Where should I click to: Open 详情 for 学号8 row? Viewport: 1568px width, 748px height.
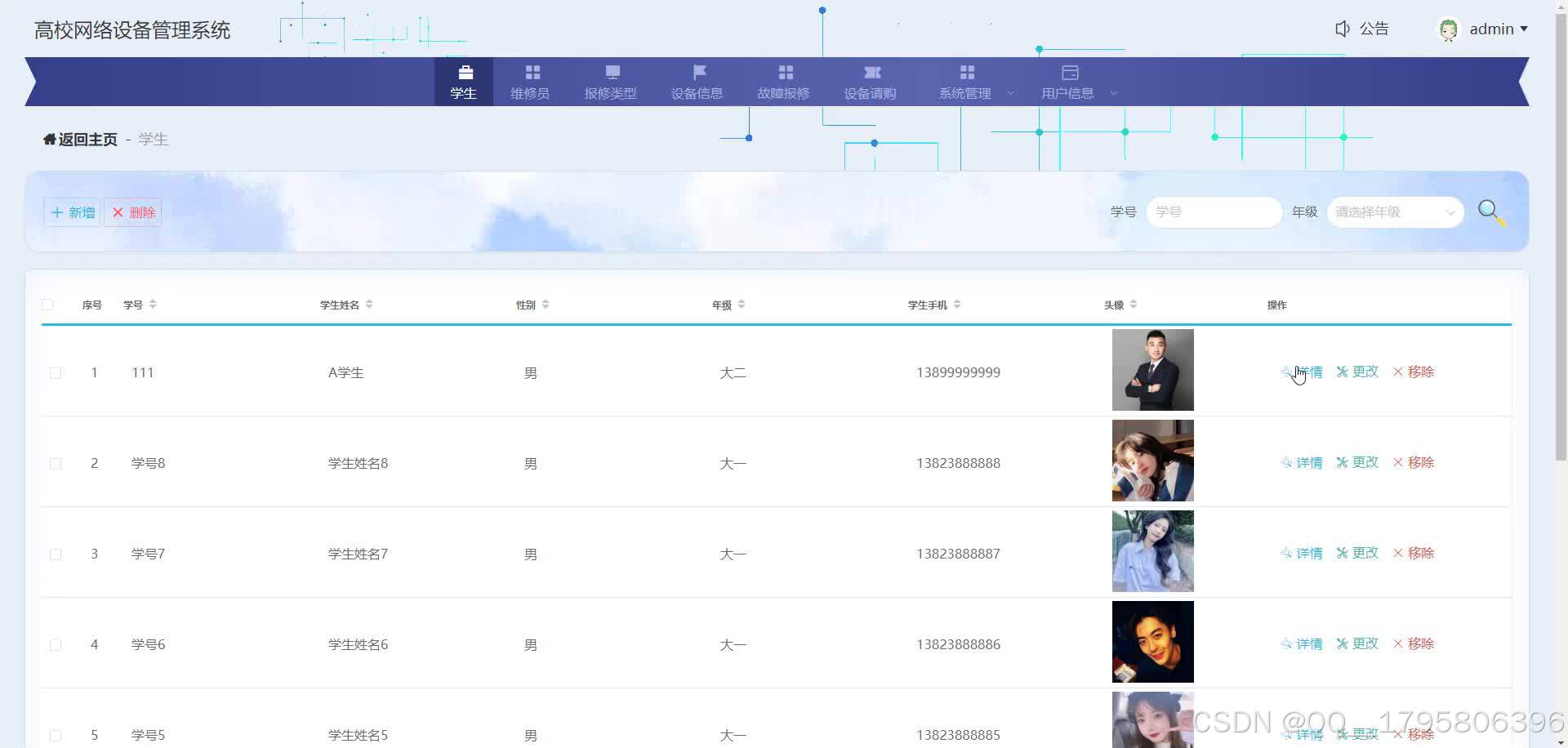click(1302, 462)
